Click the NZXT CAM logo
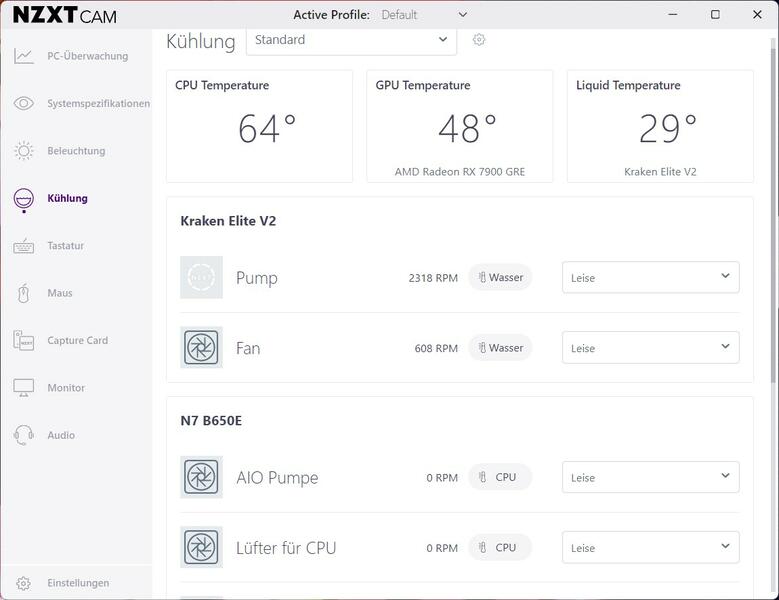The image size is (779, 600). click(x=65, y=15)
